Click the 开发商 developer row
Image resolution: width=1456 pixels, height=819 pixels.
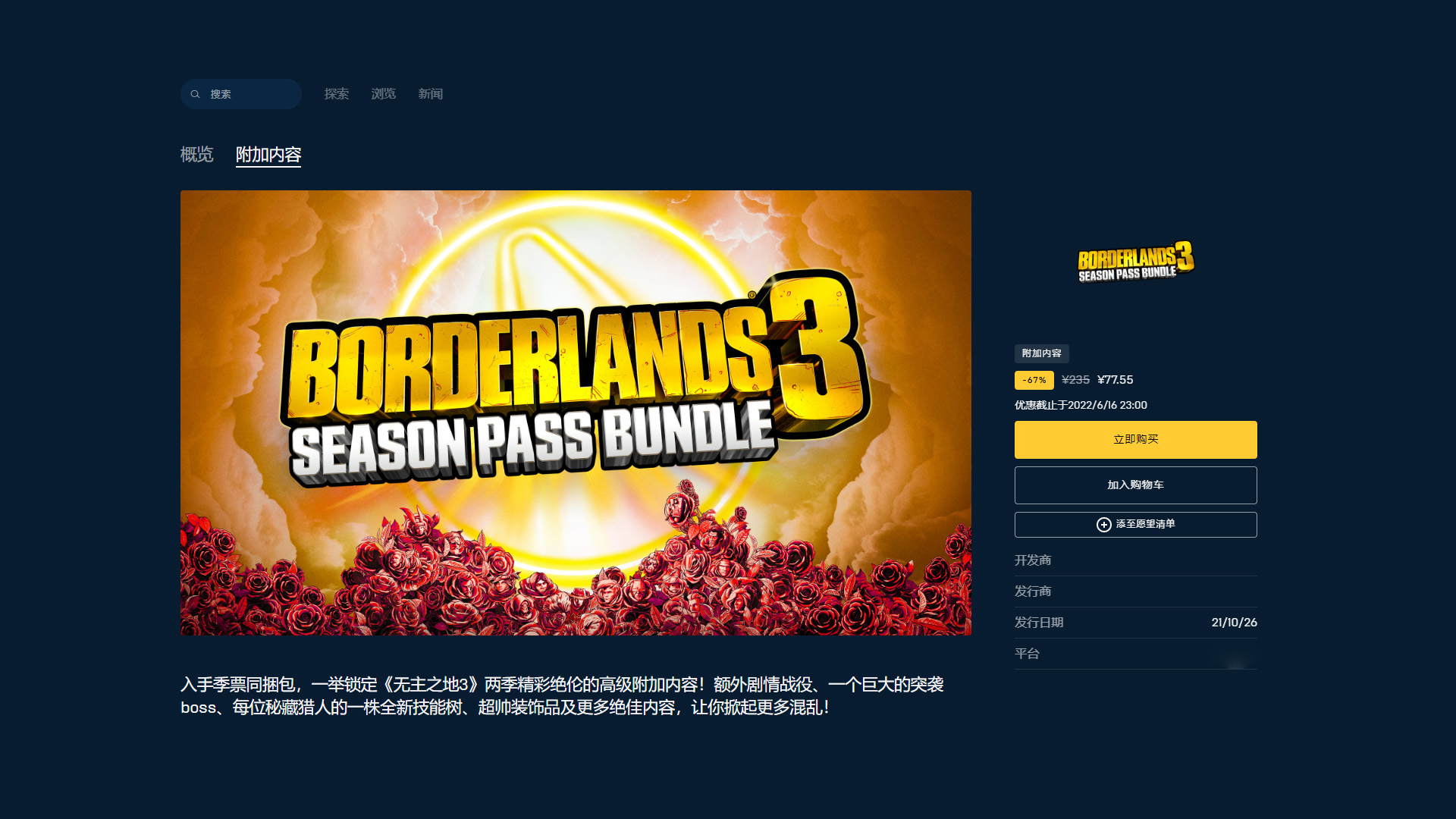[x=1136, y=560]
